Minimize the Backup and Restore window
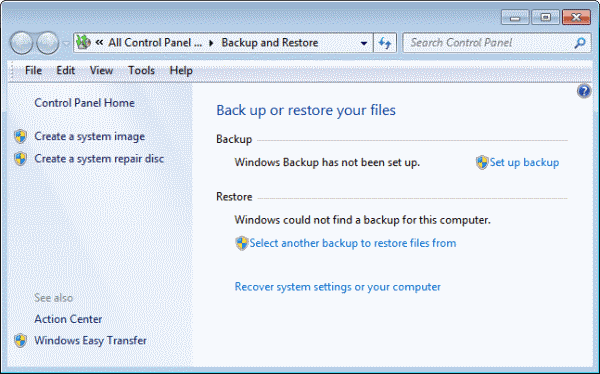The image size is (600, 374). pyautogui.click(x=515, y=17)
